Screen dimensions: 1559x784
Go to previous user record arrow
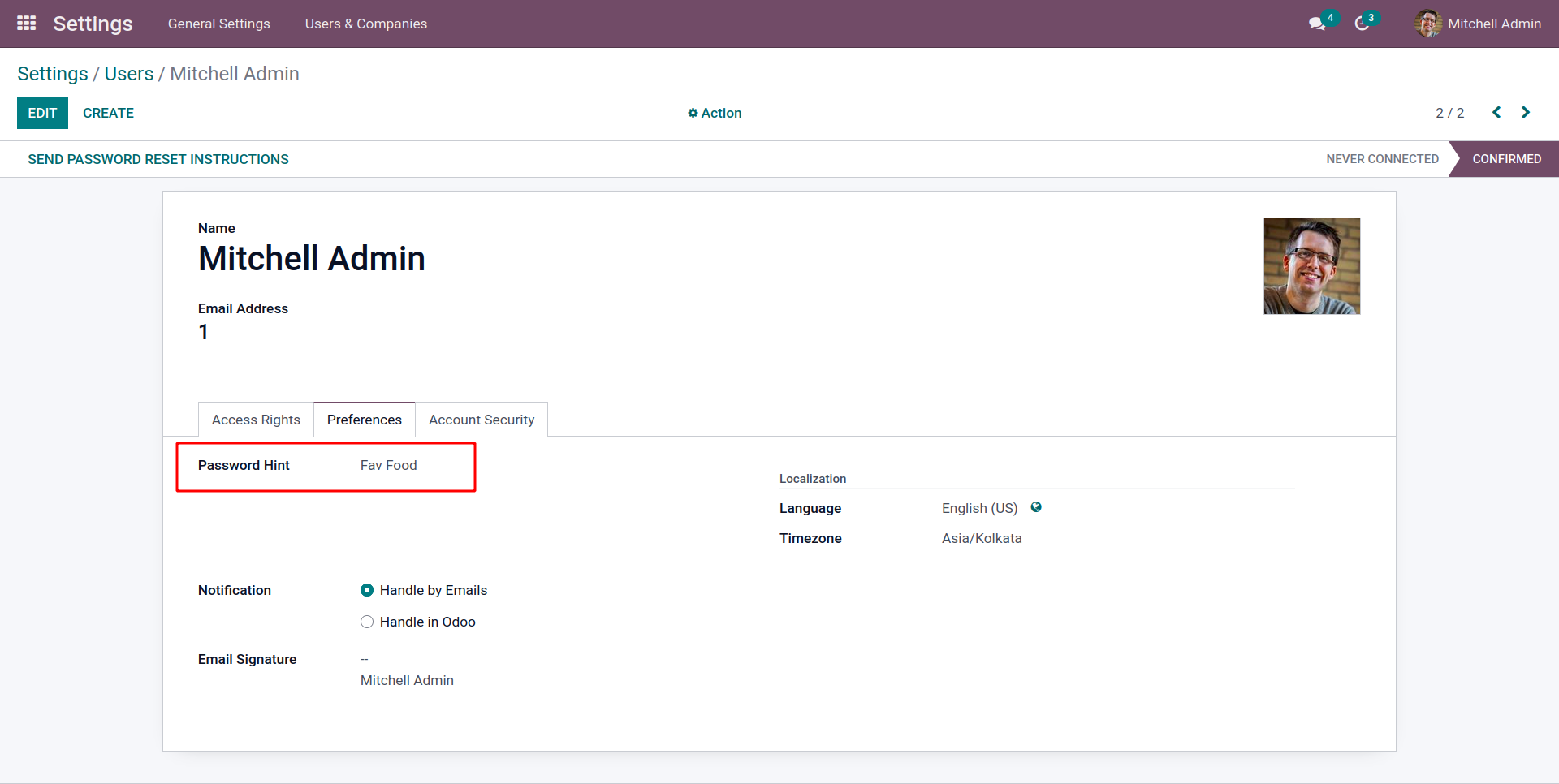(x=1496, y=113)
